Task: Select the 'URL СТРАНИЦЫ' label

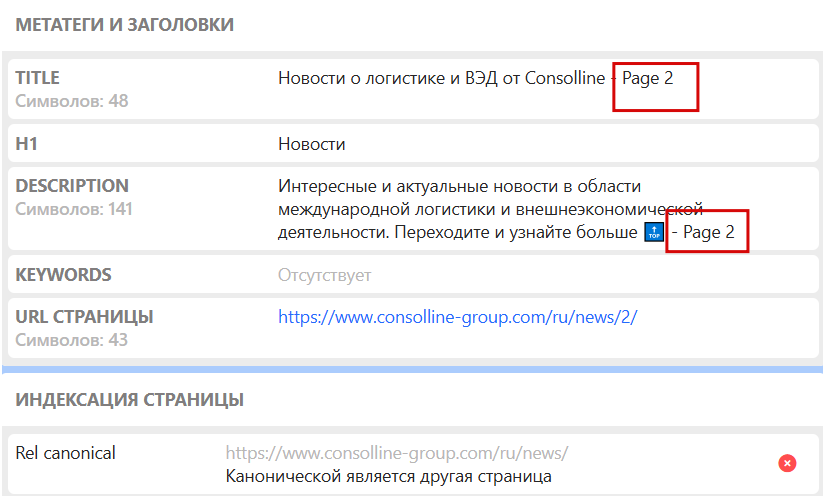Action: pos(85,317)
